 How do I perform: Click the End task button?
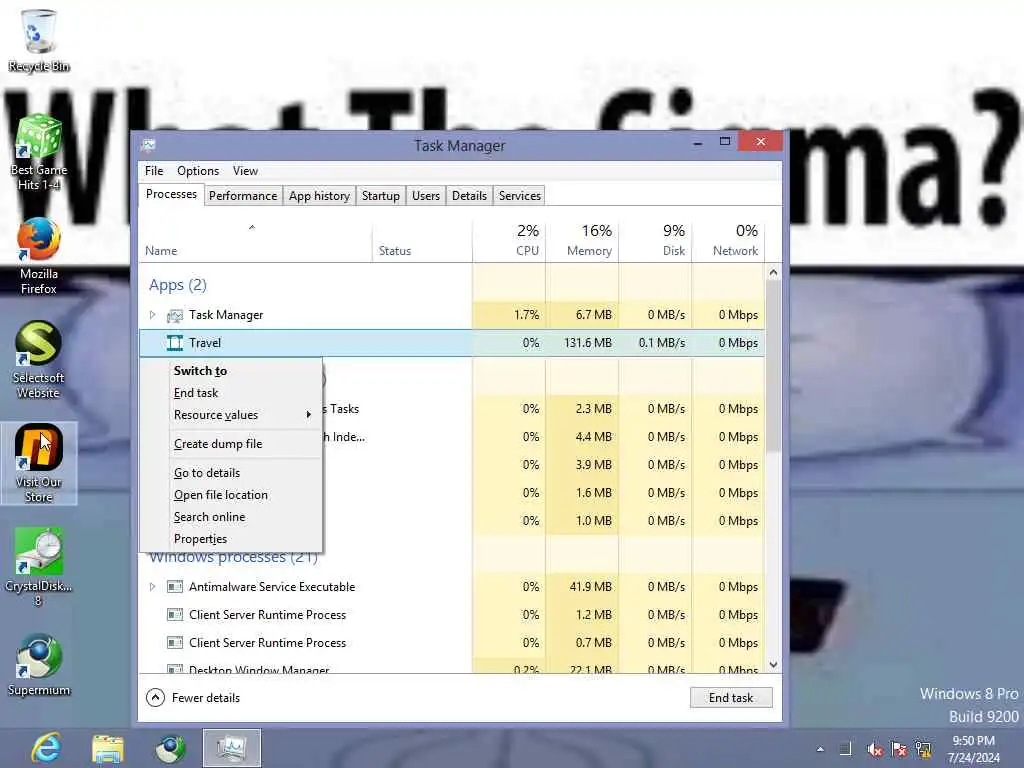(731, 697)
